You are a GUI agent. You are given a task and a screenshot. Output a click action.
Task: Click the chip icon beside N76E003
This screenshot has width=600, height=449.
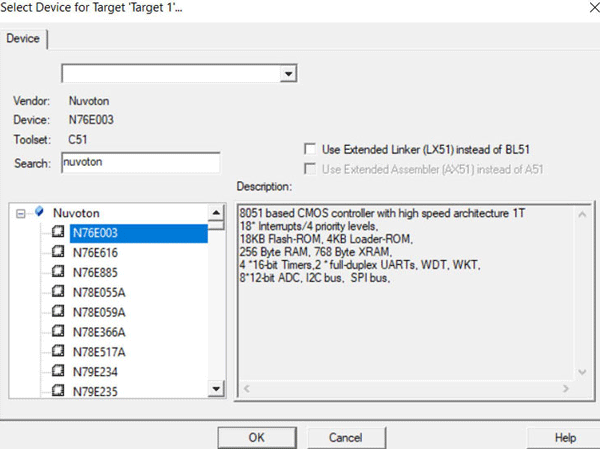59,233
